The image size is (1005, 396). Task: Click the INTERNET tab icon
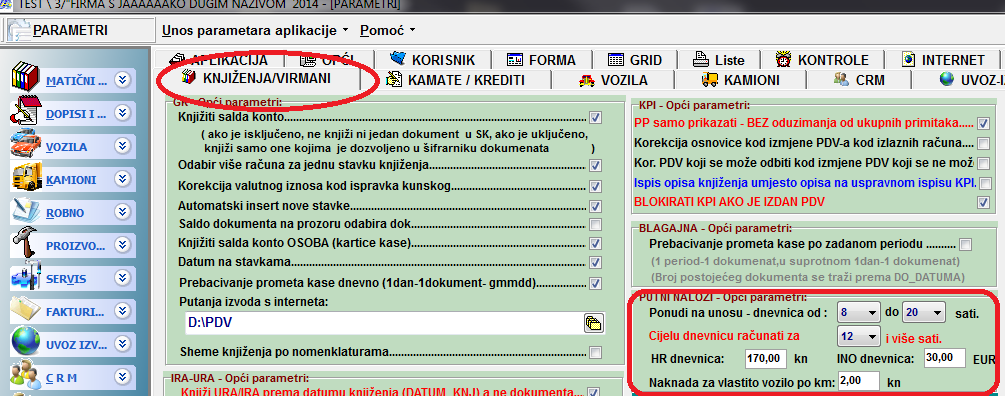[x=908, y=60]
